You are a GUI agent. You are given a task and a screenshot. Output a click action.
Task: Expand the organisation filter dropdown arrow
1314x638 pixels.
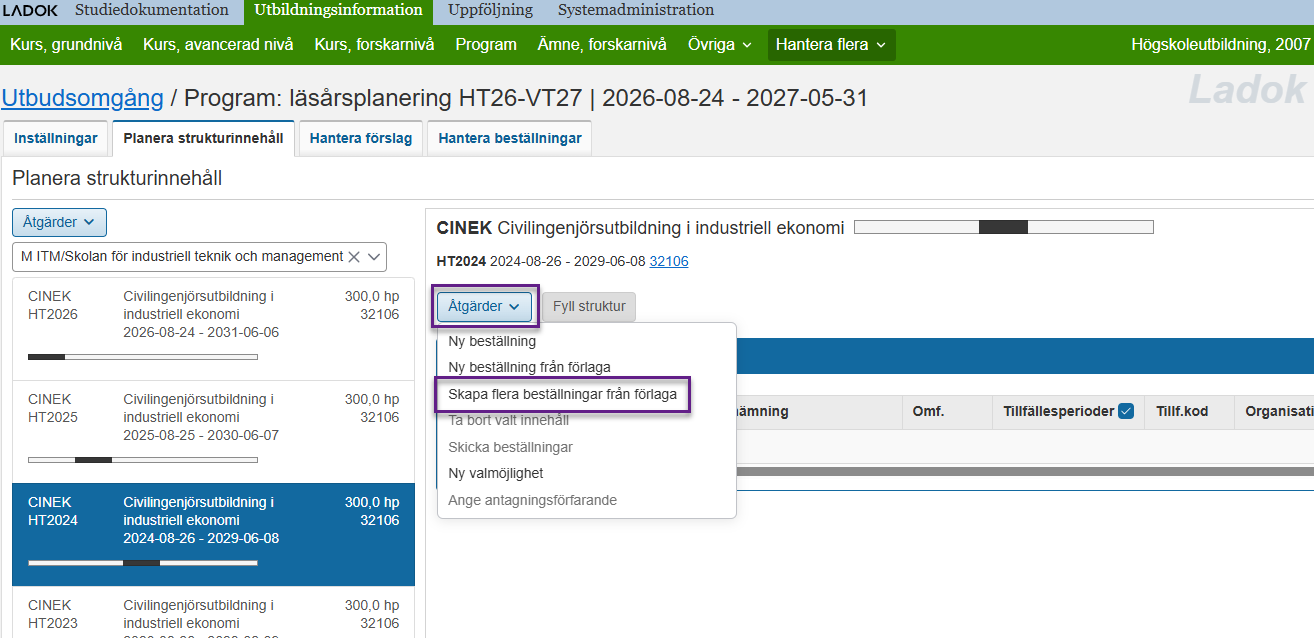click(374, 257)
